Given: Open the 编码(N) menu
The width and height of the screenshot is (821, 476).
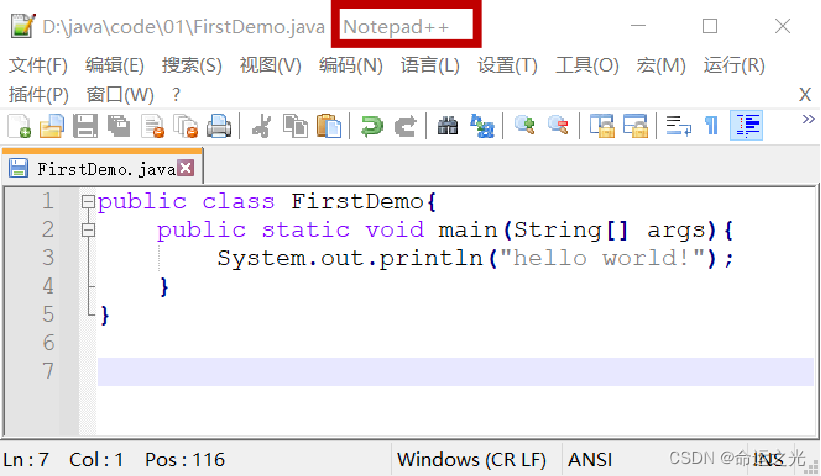Looking at the screenshot, I should tap(351, 65).
